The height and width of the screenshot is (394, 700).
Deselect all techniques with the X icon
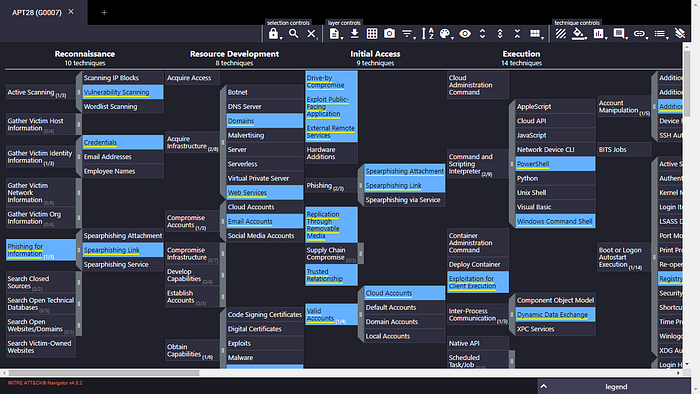click(x=311, y=33)
